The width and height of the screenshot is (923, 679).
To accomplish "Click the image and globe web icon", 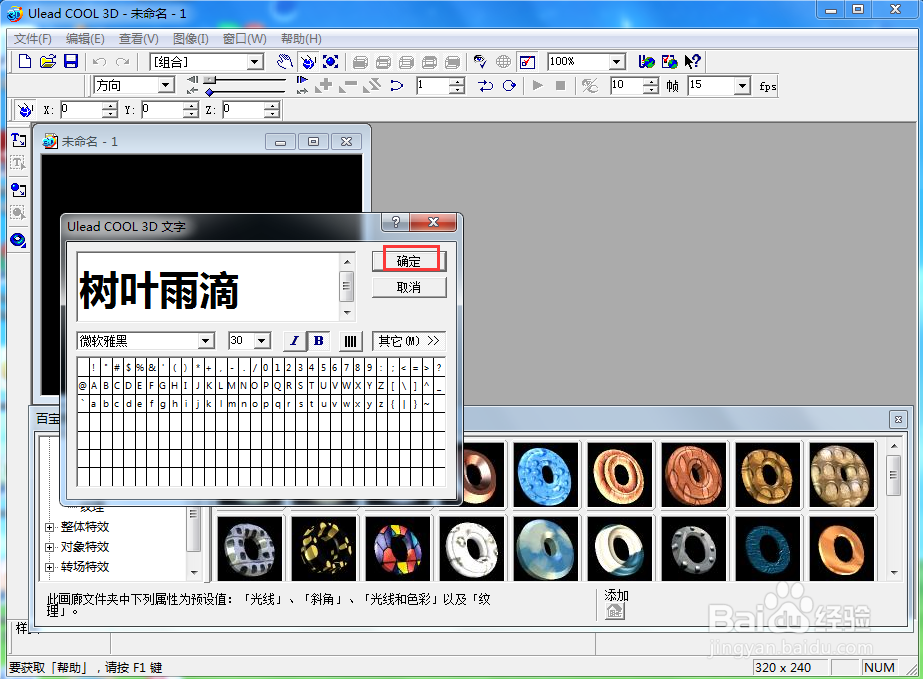I will tap(669, 61).
